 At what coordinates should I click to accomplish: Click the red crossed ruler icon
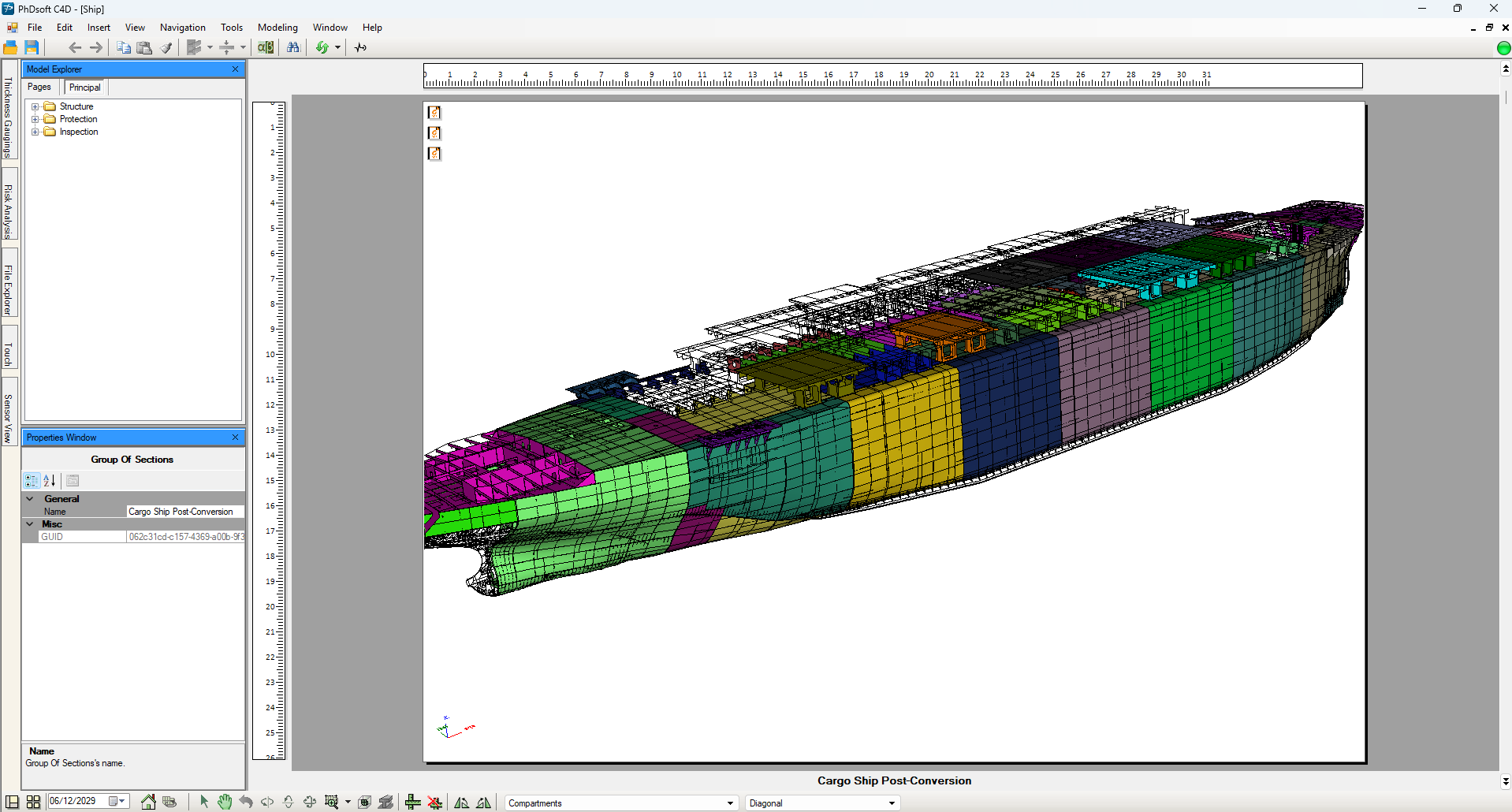pos(435,802)
